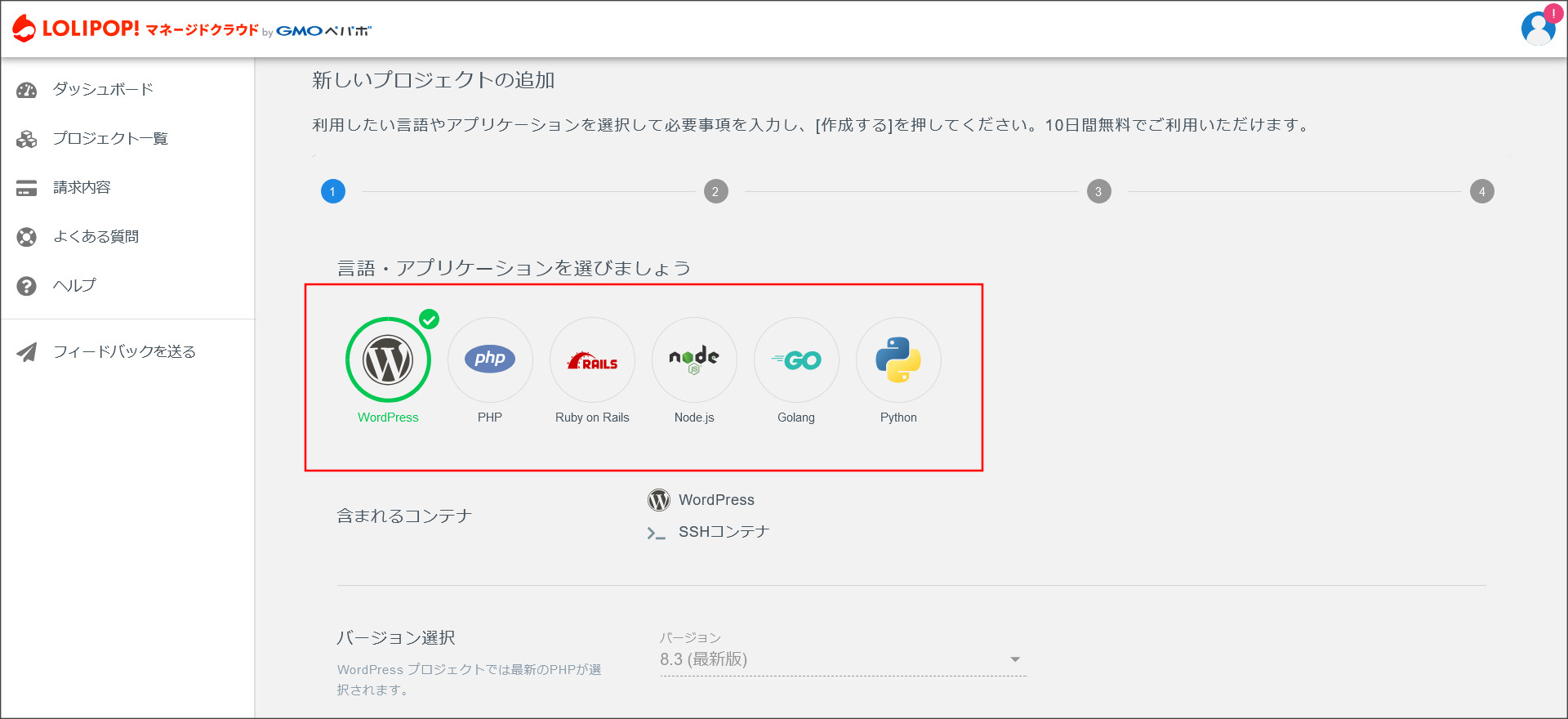The height and width of the screenshot is (719, 1568).
Task: Click the 含まれるコンテナ label
Action: tap(404, 516)
